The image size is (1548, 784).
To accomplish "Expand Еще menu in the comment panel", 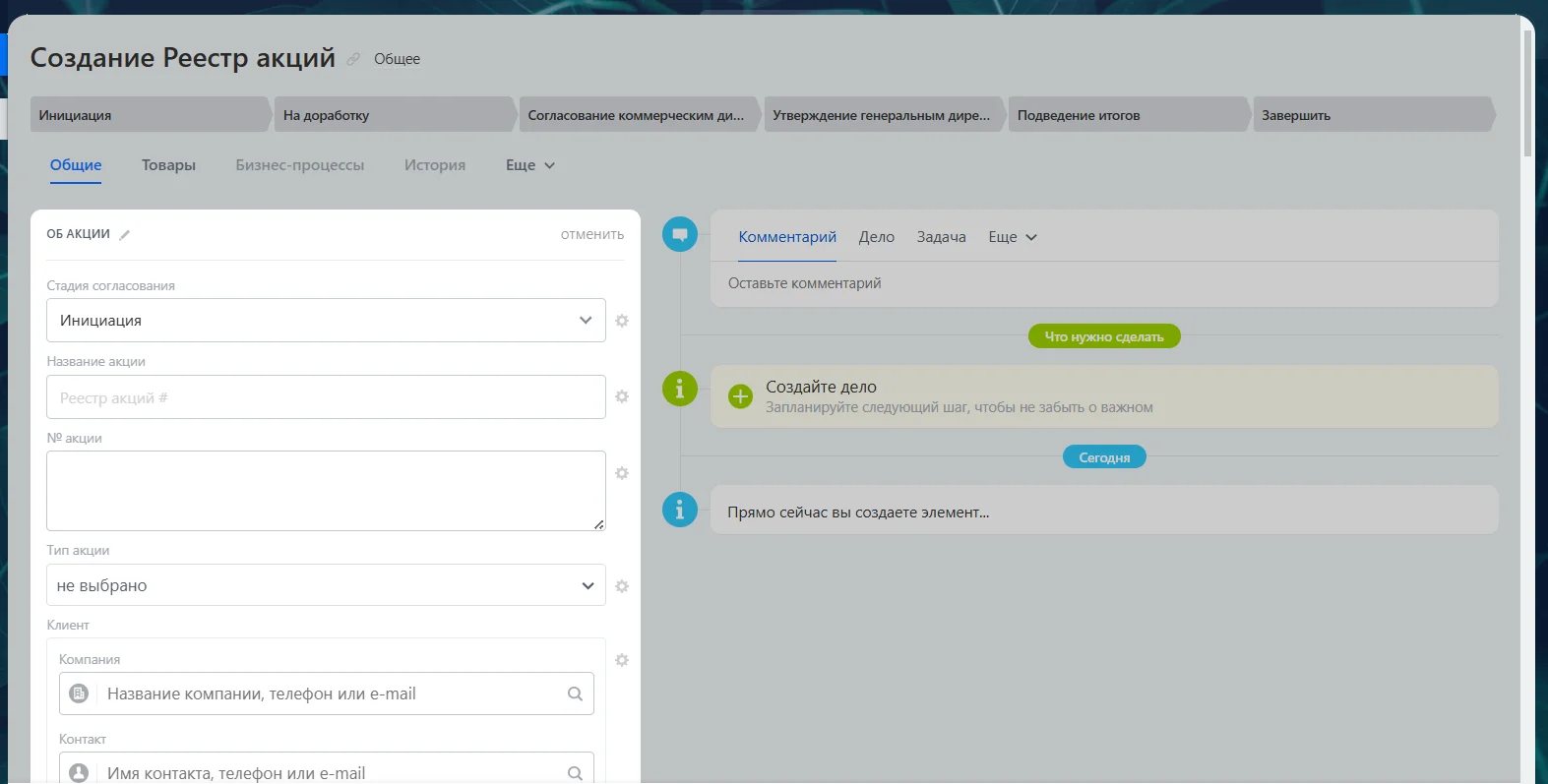I will 1012,237.
